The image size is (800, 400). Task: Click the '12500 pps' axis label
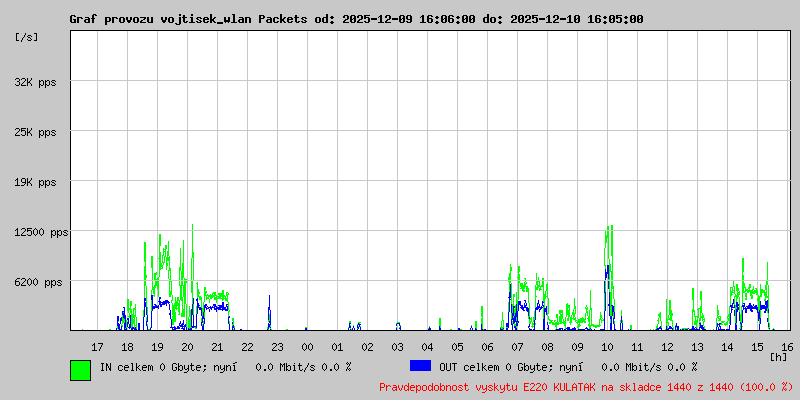click(41, 232)
